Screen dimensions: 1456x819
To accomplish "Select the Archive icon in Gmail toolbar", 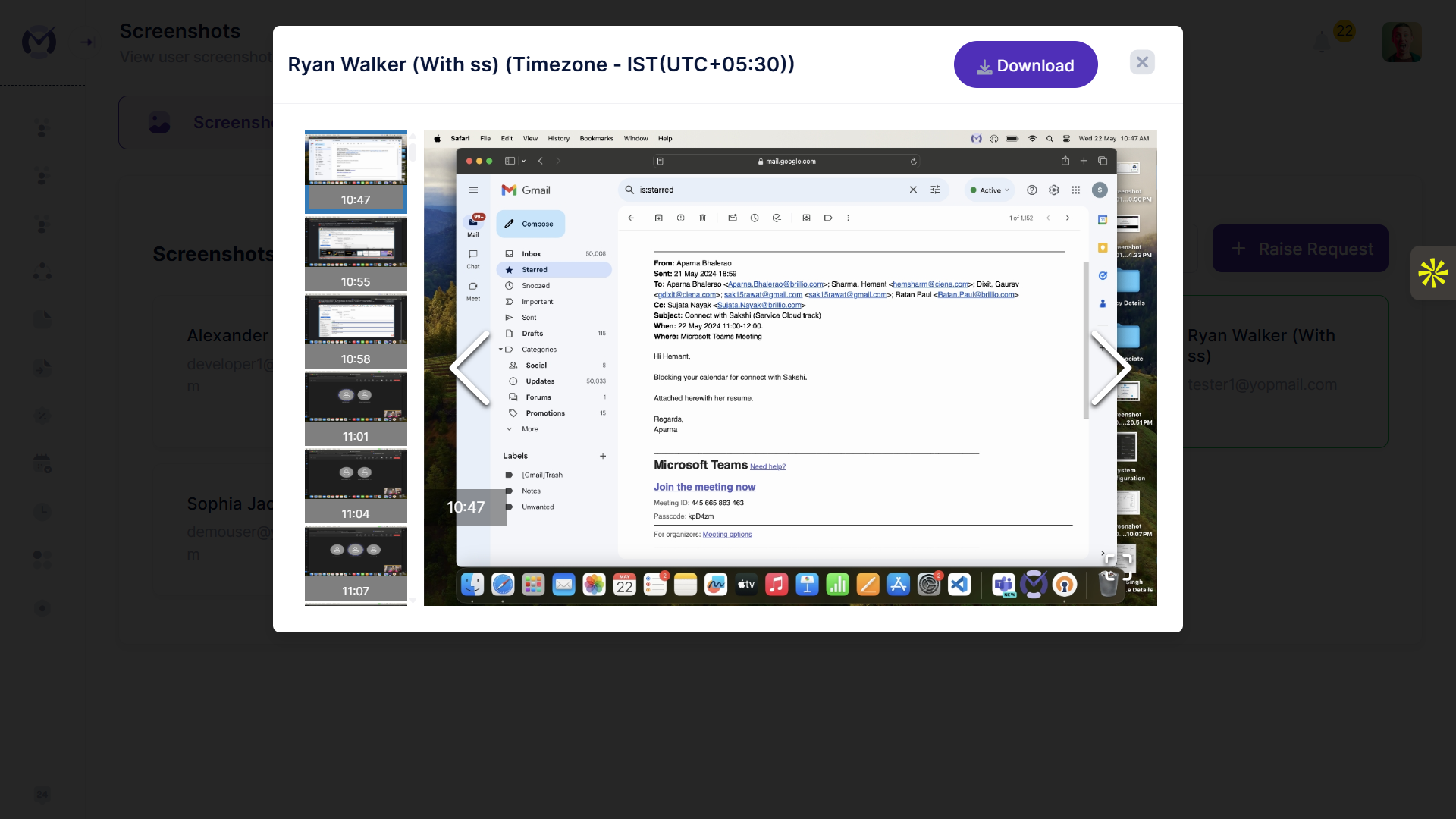I will point(658,218).
